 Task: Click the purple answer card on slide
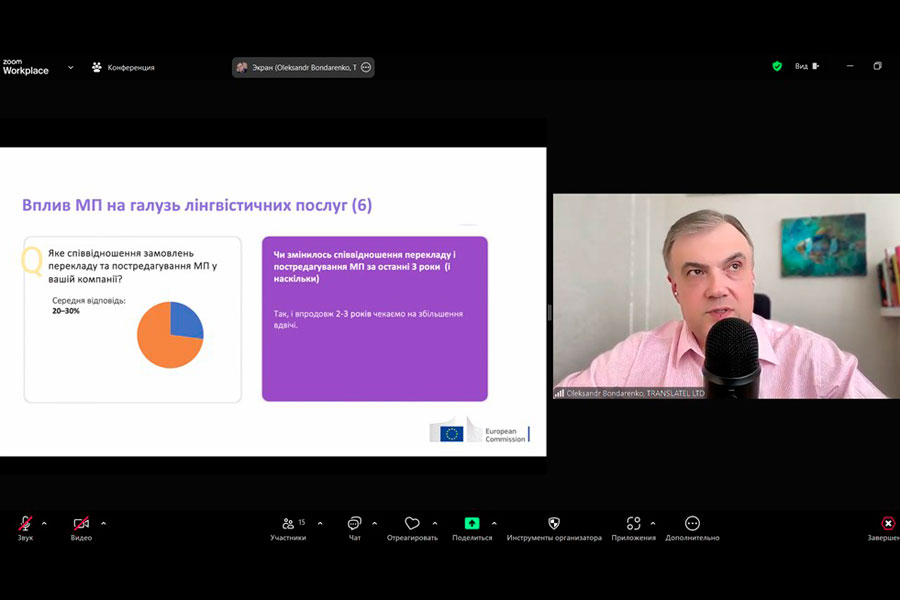tap(375, 319)
